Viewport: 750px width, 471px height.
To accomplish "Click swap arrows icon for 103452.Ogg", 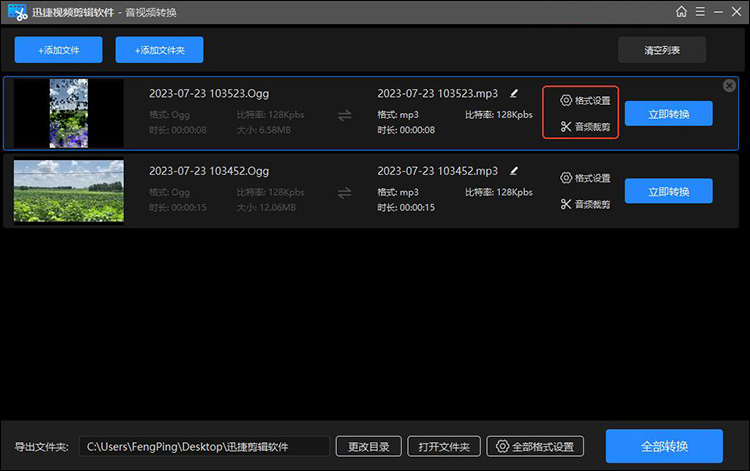I will click(344, 193).
